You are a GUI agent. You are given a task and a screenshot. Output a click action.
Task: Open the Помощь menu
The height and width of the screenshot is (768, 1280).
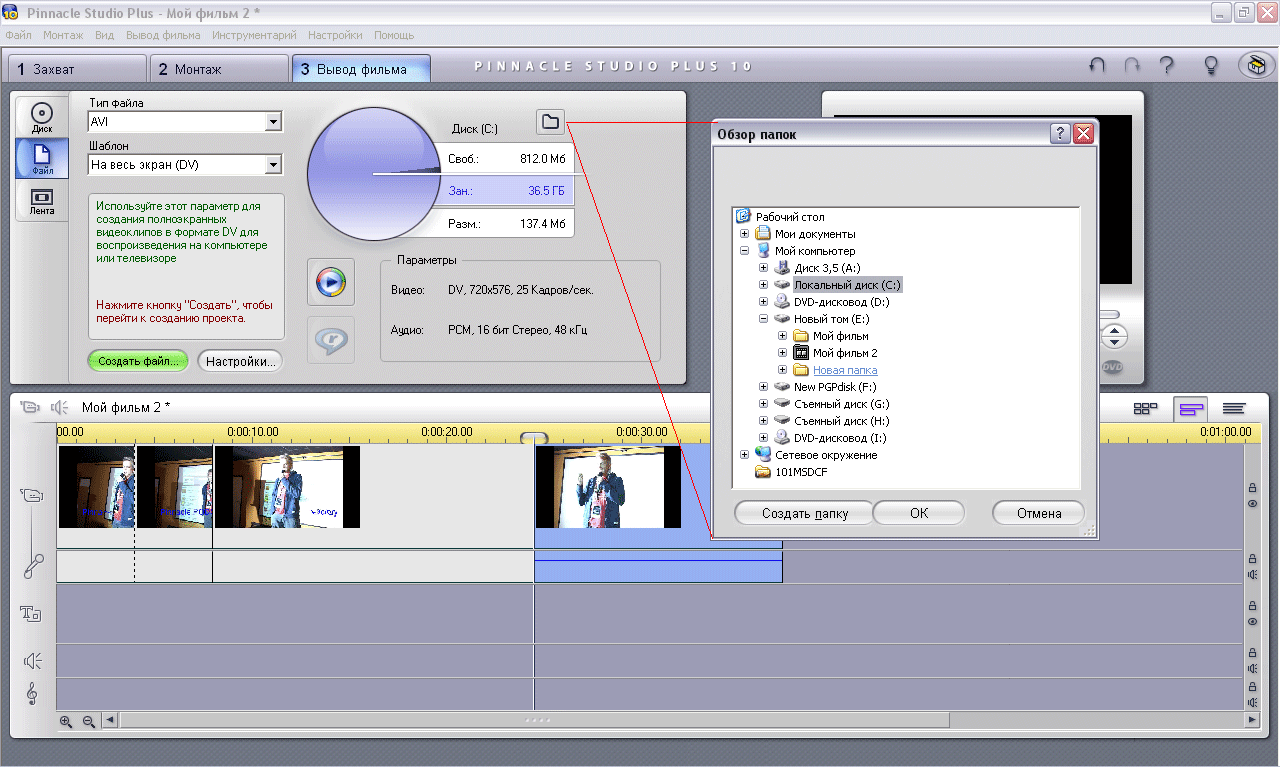click(394, 35)
